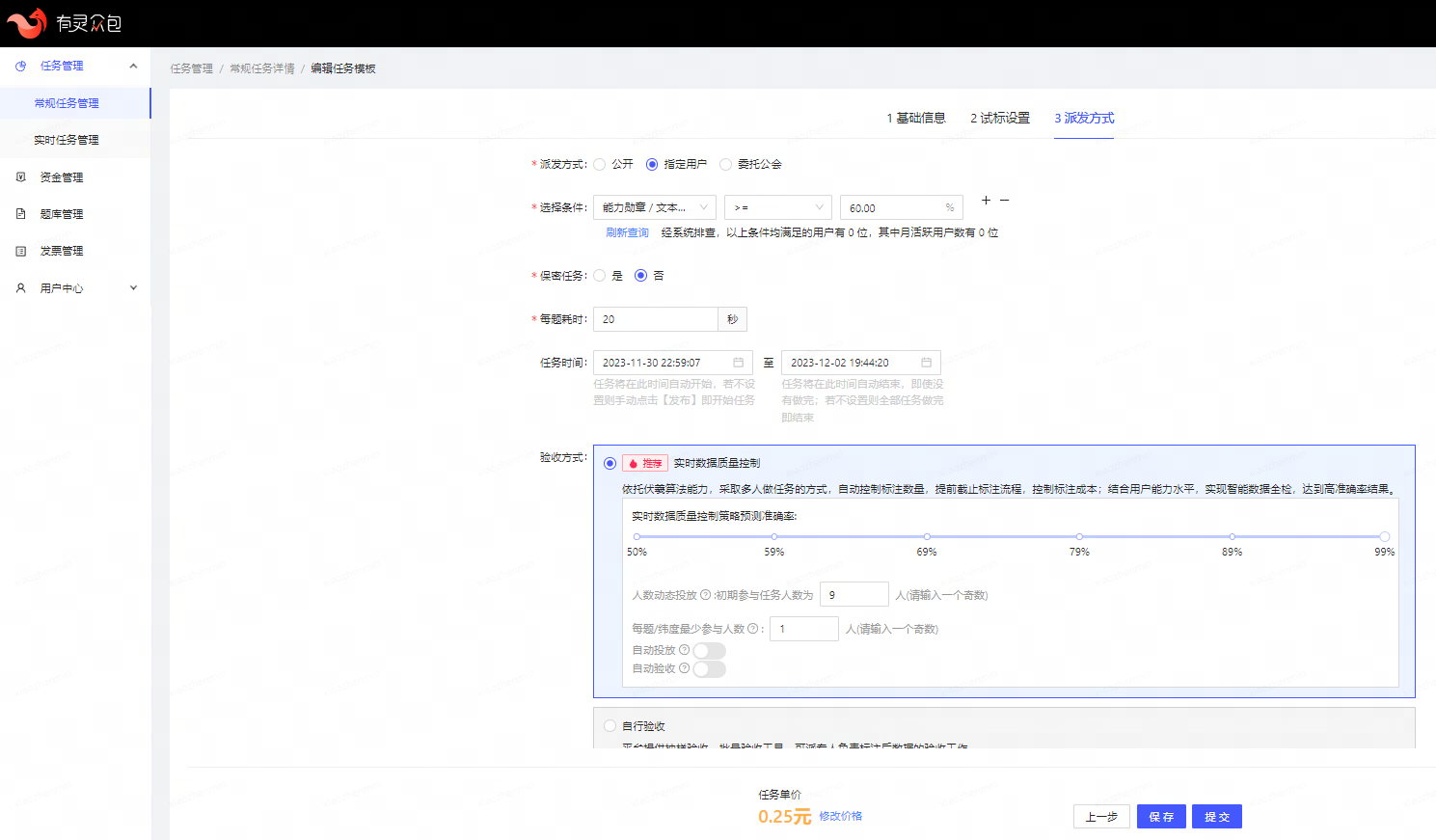Open 常规任务管理 in the sidebar

[x=75, y=103]
